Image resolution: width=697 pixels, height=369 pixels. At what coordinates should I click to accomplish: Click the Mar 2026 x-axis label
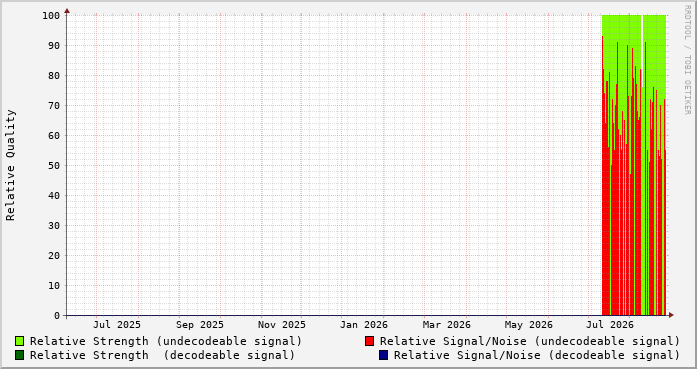click(x=446, y=325)
